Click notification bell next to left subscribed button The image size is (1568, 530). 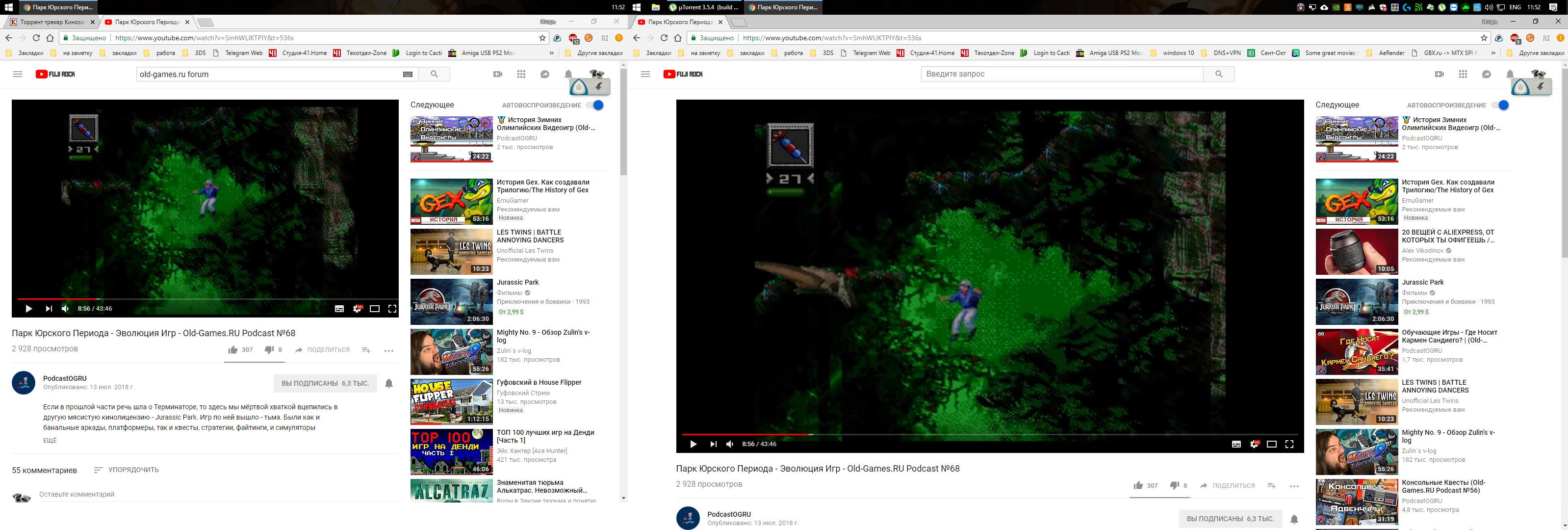click(389, 383)
